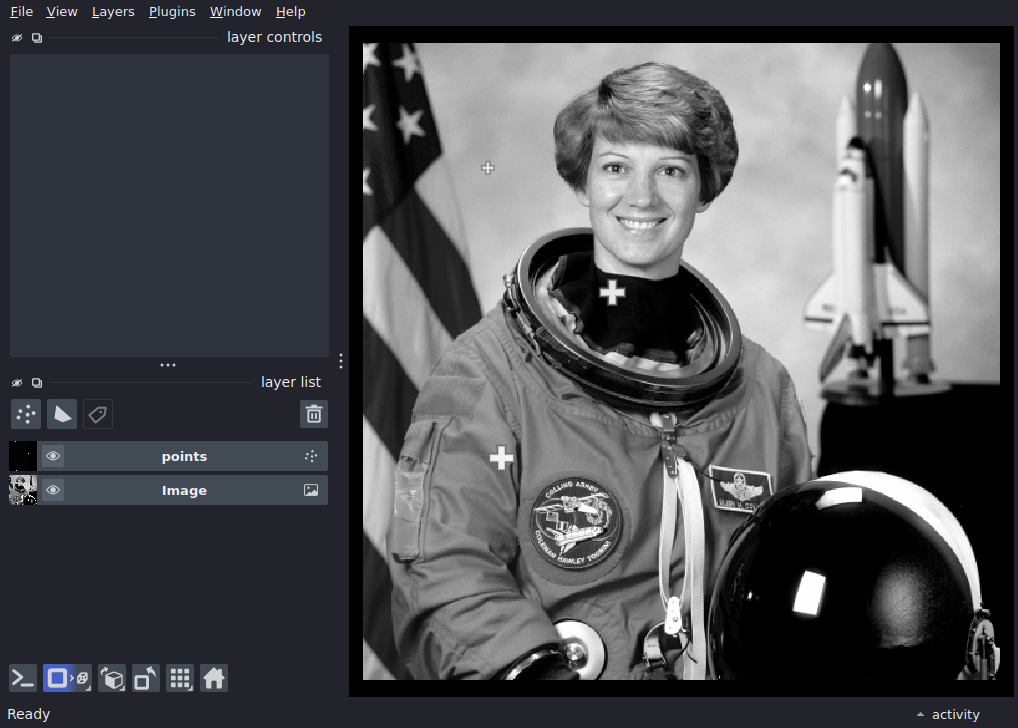Open the Help menu
This screenshot has width=1018, height=728.
coord(290,12)
